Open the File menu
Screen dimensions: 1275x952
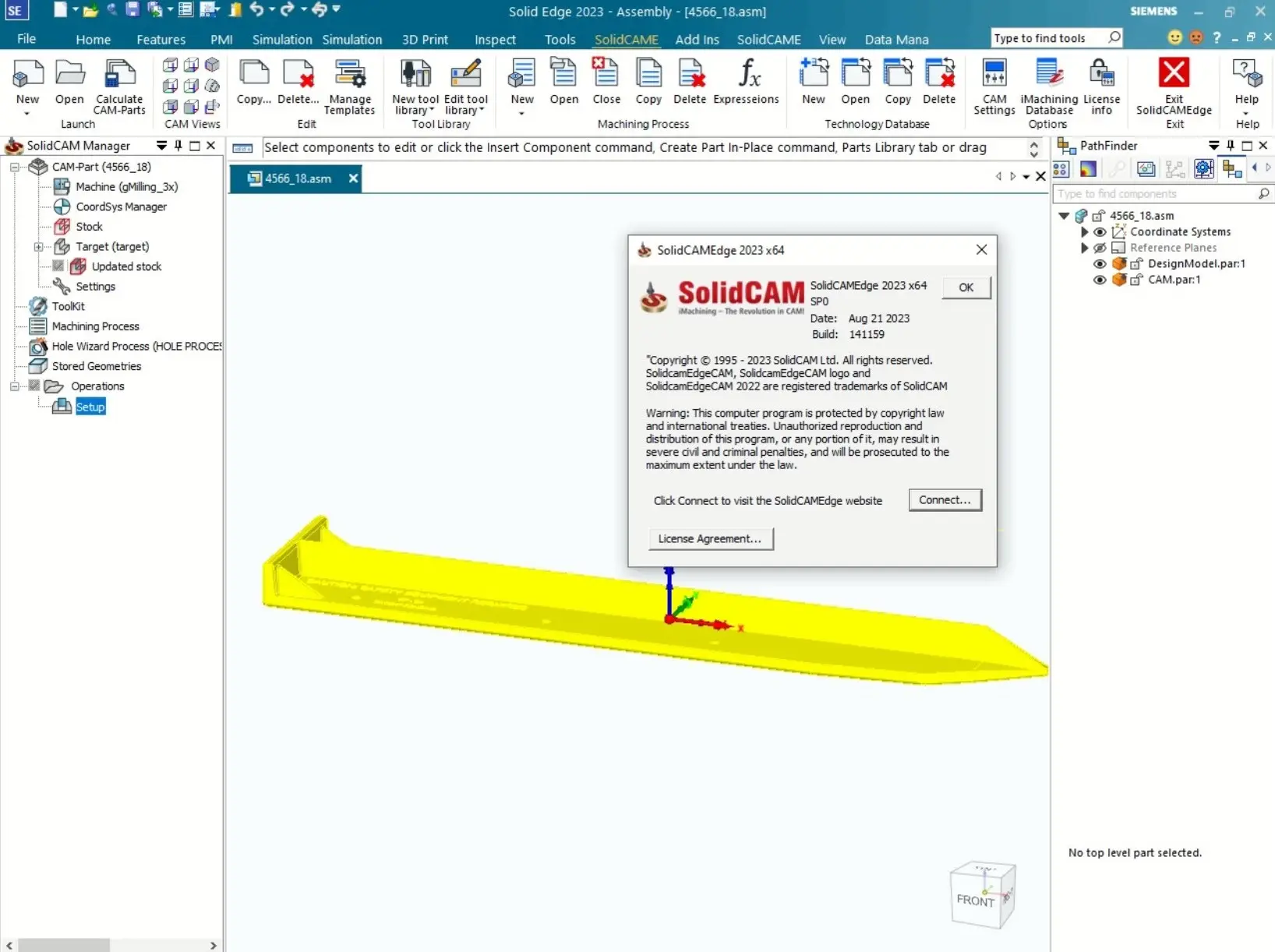point(26,39)
